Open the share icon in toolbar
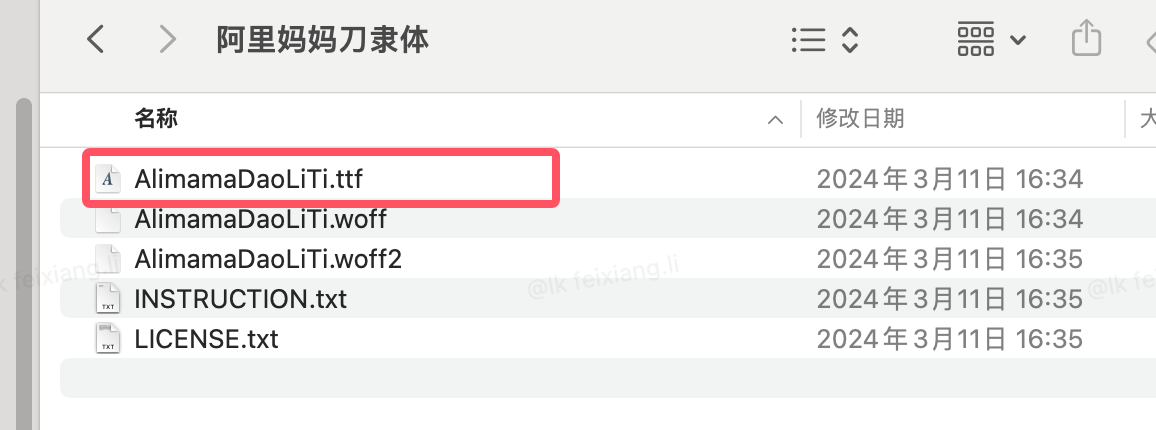This screenshot has width=1156, height=430. 1086,38
